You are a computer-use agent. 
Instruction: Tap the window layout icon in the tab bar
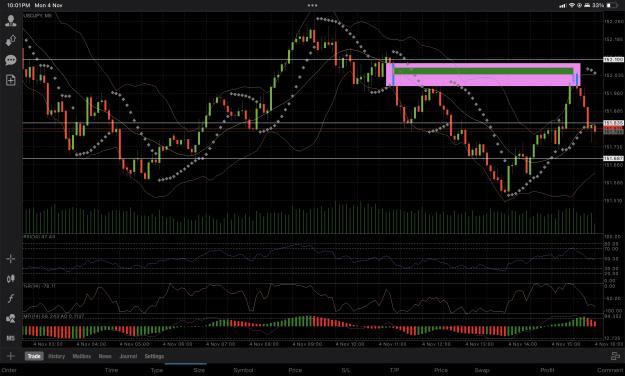pos(615,356)
